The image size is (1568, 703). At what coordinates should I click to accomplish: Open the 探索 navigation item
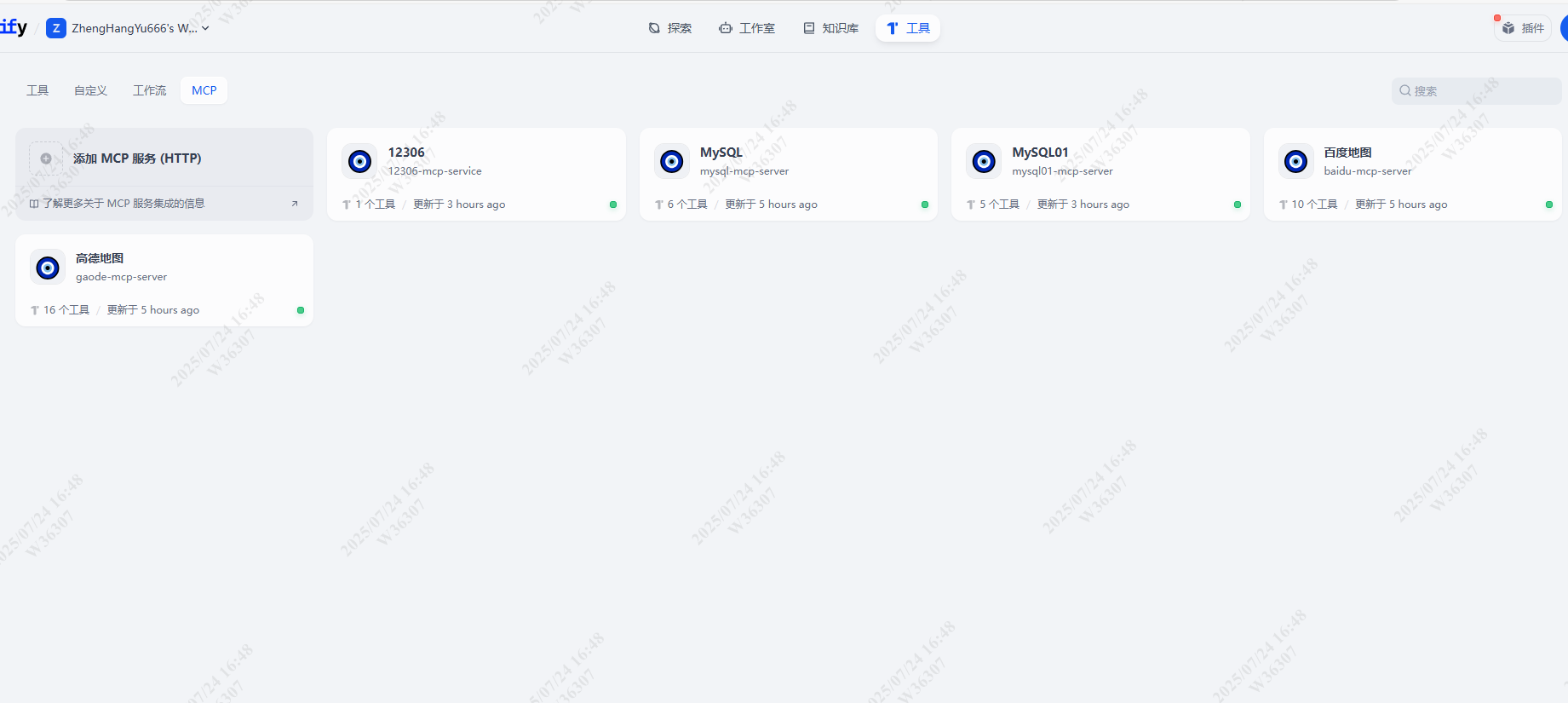pos(669,28)
